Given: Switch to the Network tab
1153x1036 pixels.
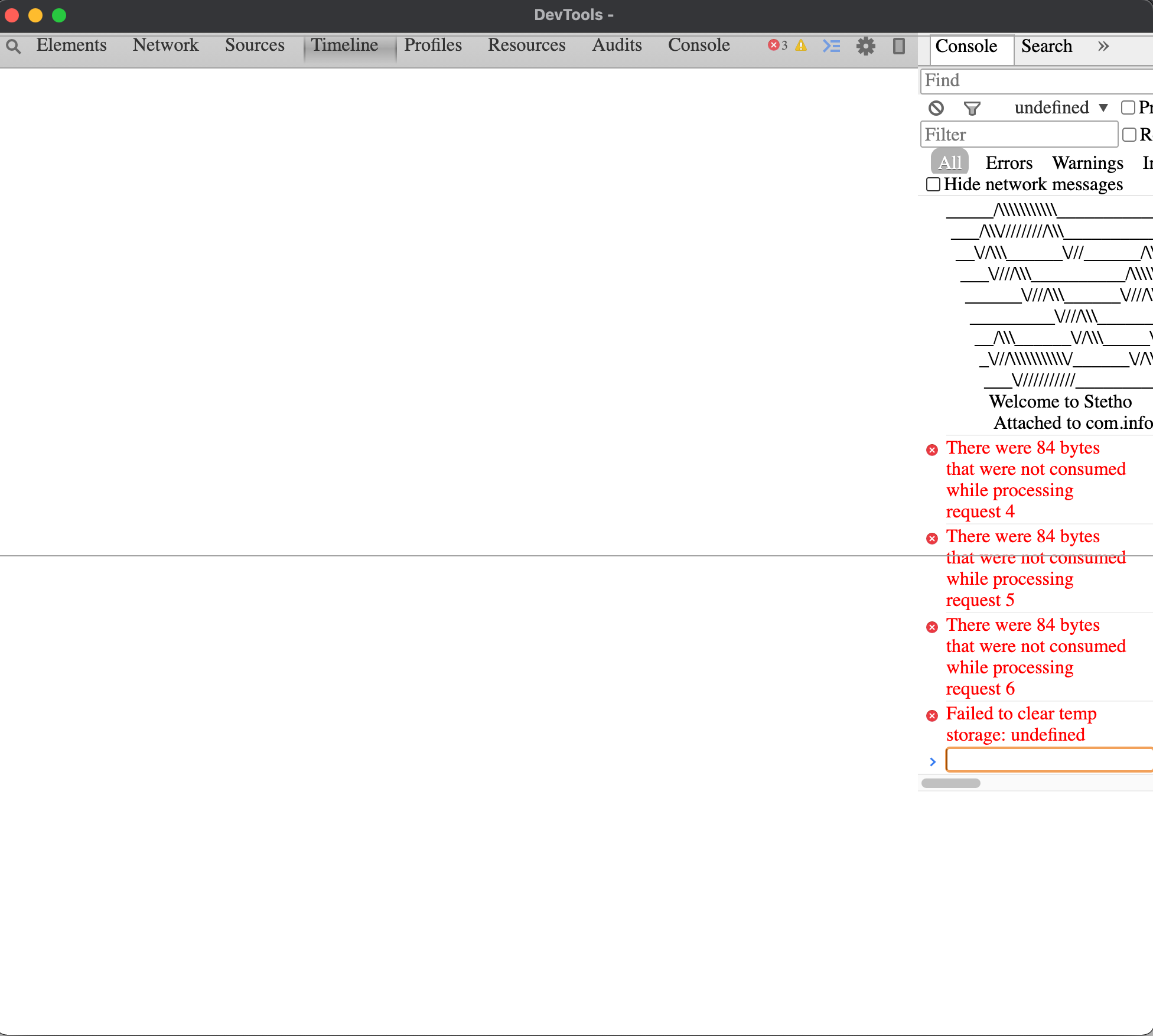Looking at the screenshot, I should pos(165,45).
